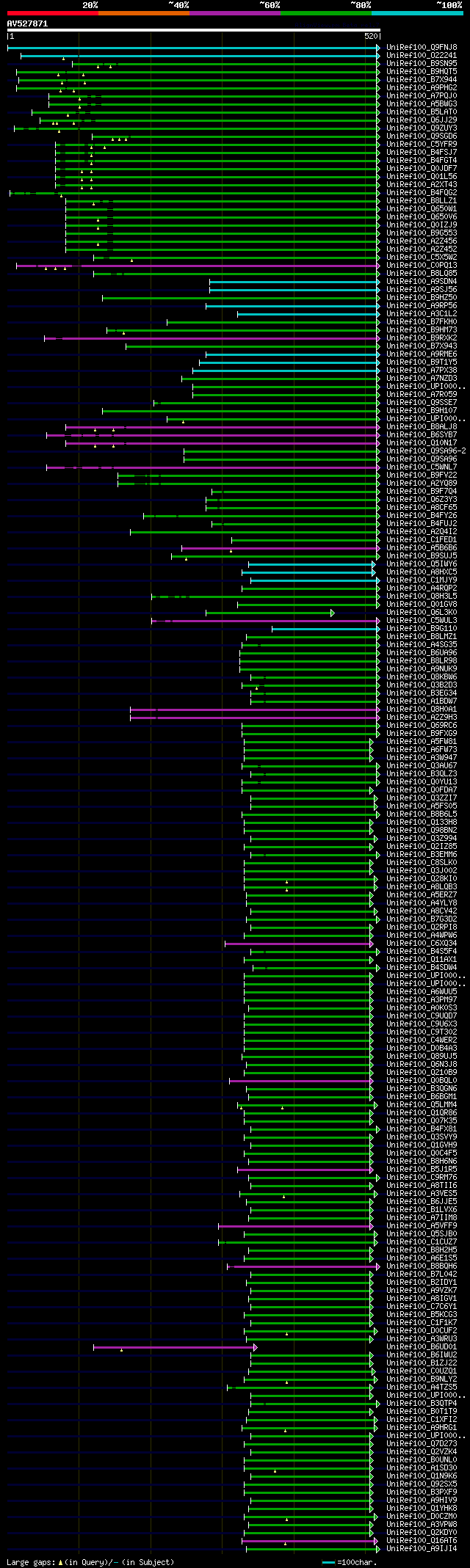
Task: Click the purple alignment bar for C5WNL7
Action: [x=212, y=467]
